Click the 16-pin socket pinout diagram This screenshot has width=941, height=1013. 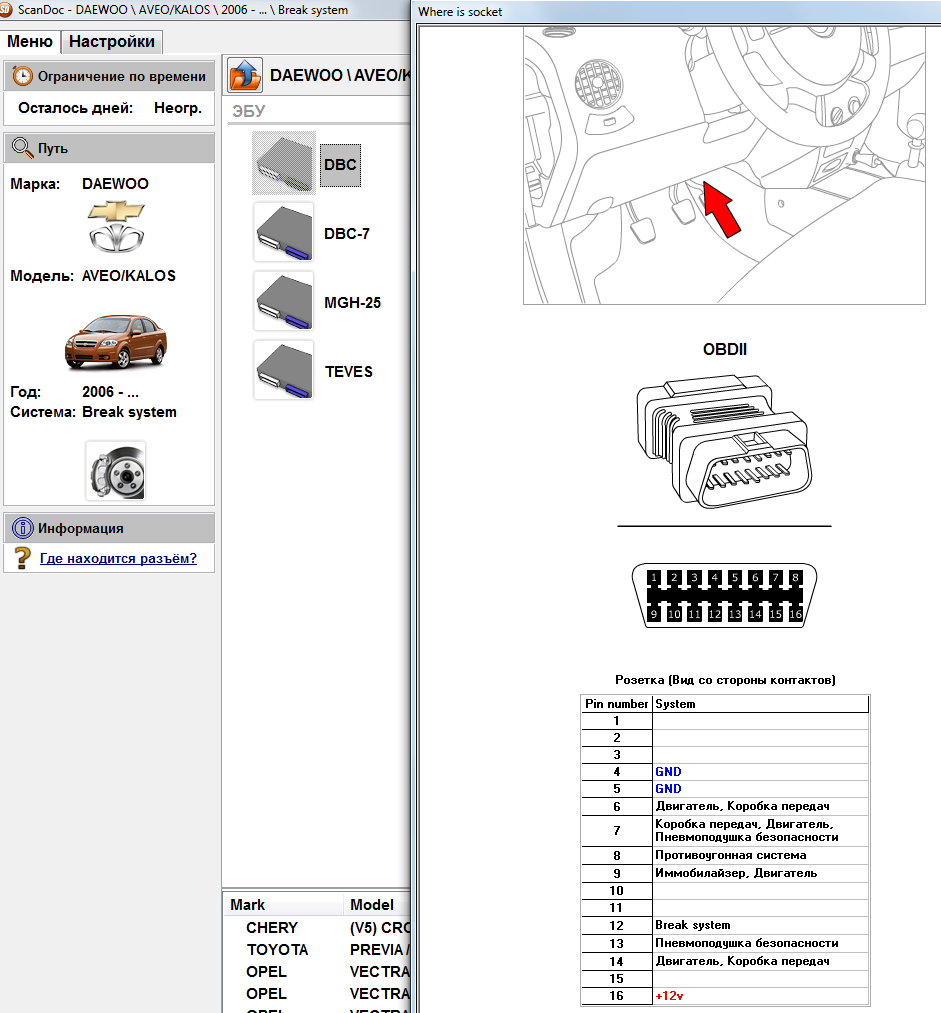tap(724, 595)
